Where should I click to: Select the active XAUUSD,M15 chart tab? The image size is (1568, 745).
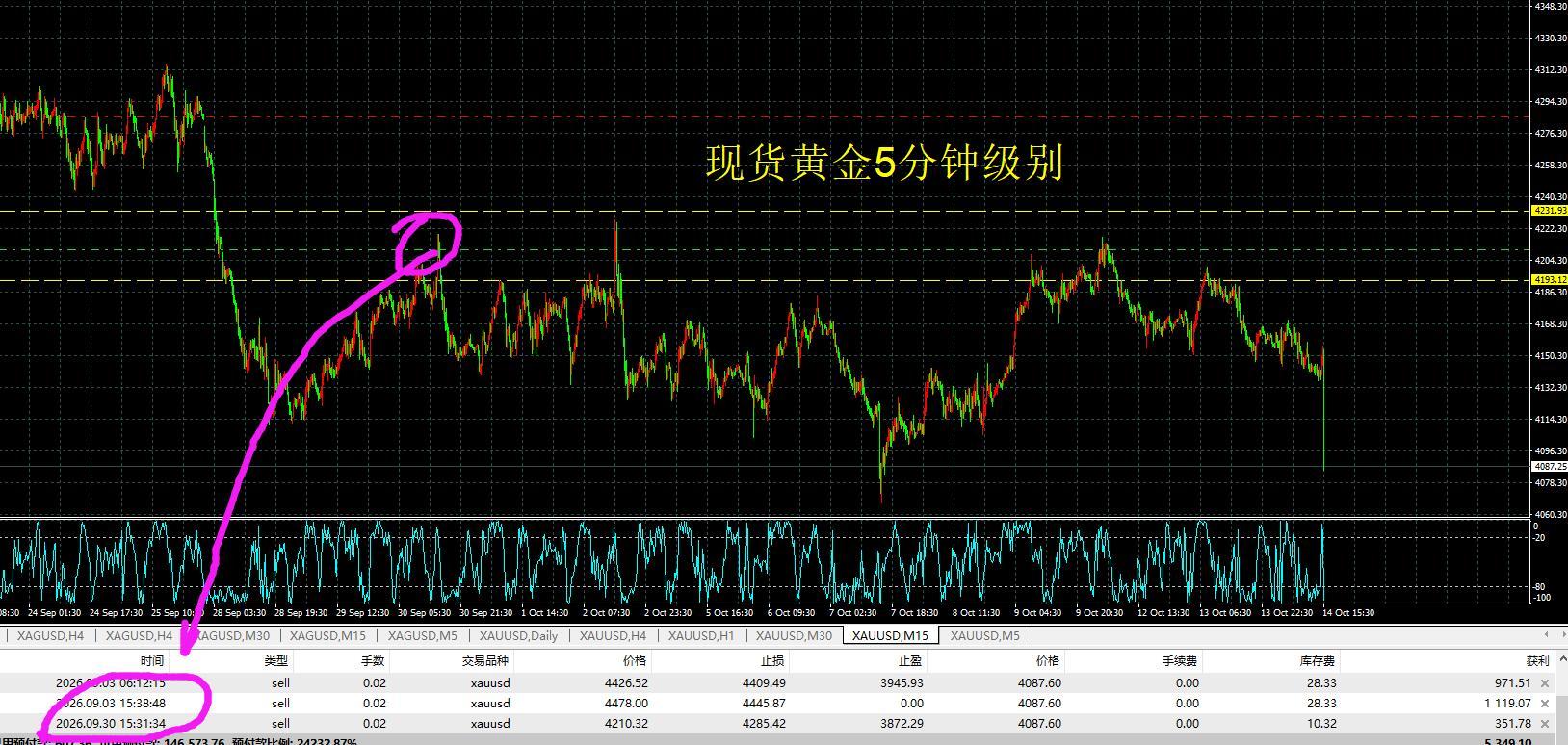[890, 635]
